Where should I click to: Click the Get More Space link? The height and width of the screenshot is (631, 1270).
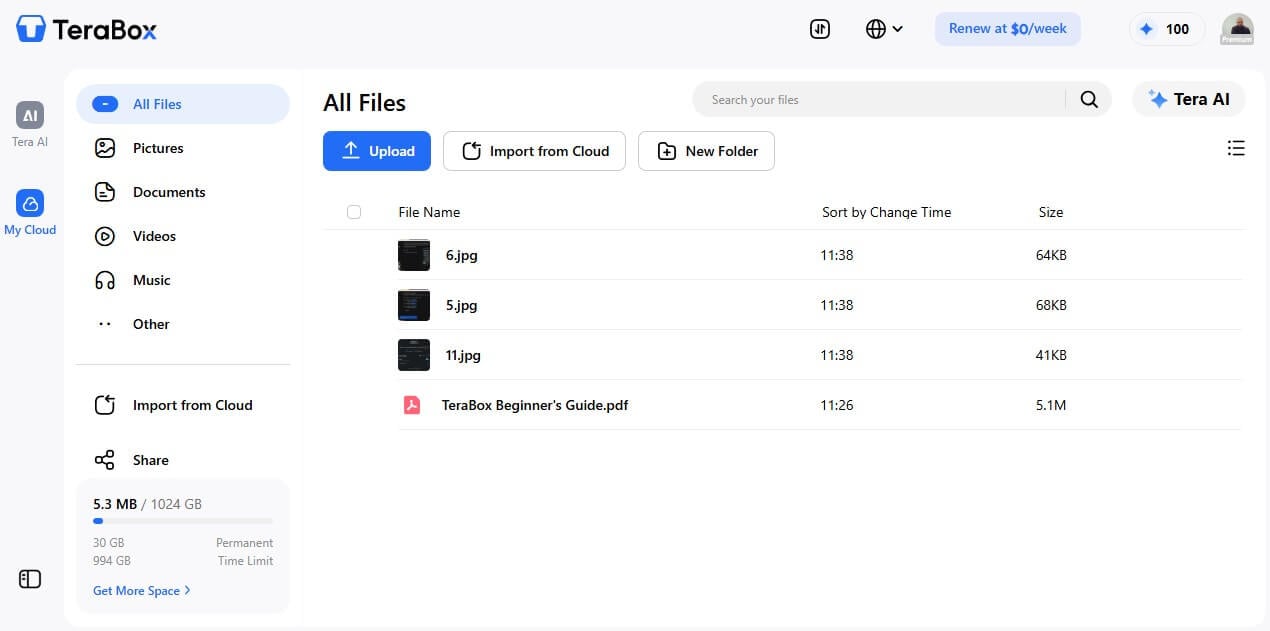[x=141, y=591]
